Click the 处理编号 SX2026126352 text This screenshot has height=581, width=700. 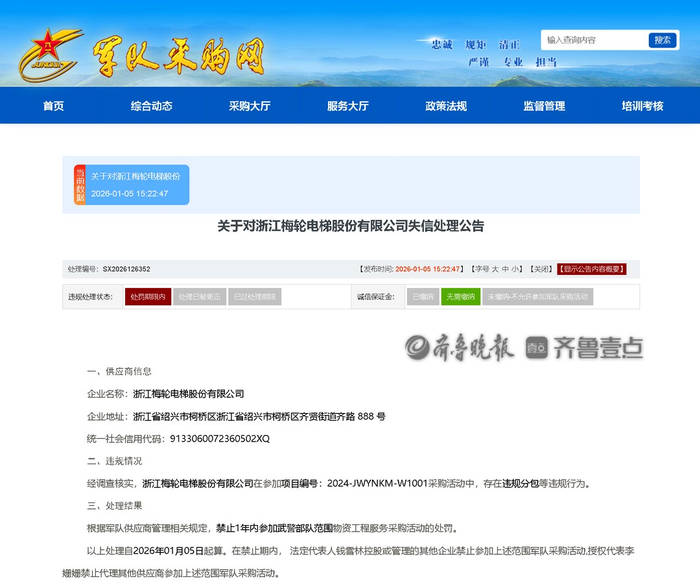[109, 269]
